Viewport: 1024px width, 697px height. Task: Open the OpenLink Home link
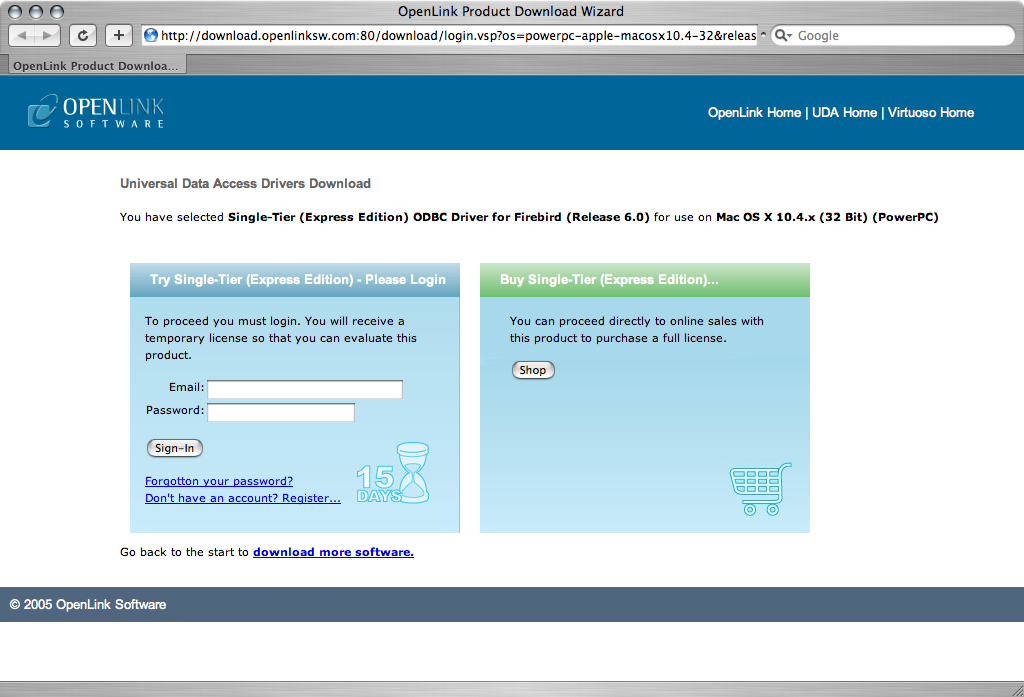point(754,113)
